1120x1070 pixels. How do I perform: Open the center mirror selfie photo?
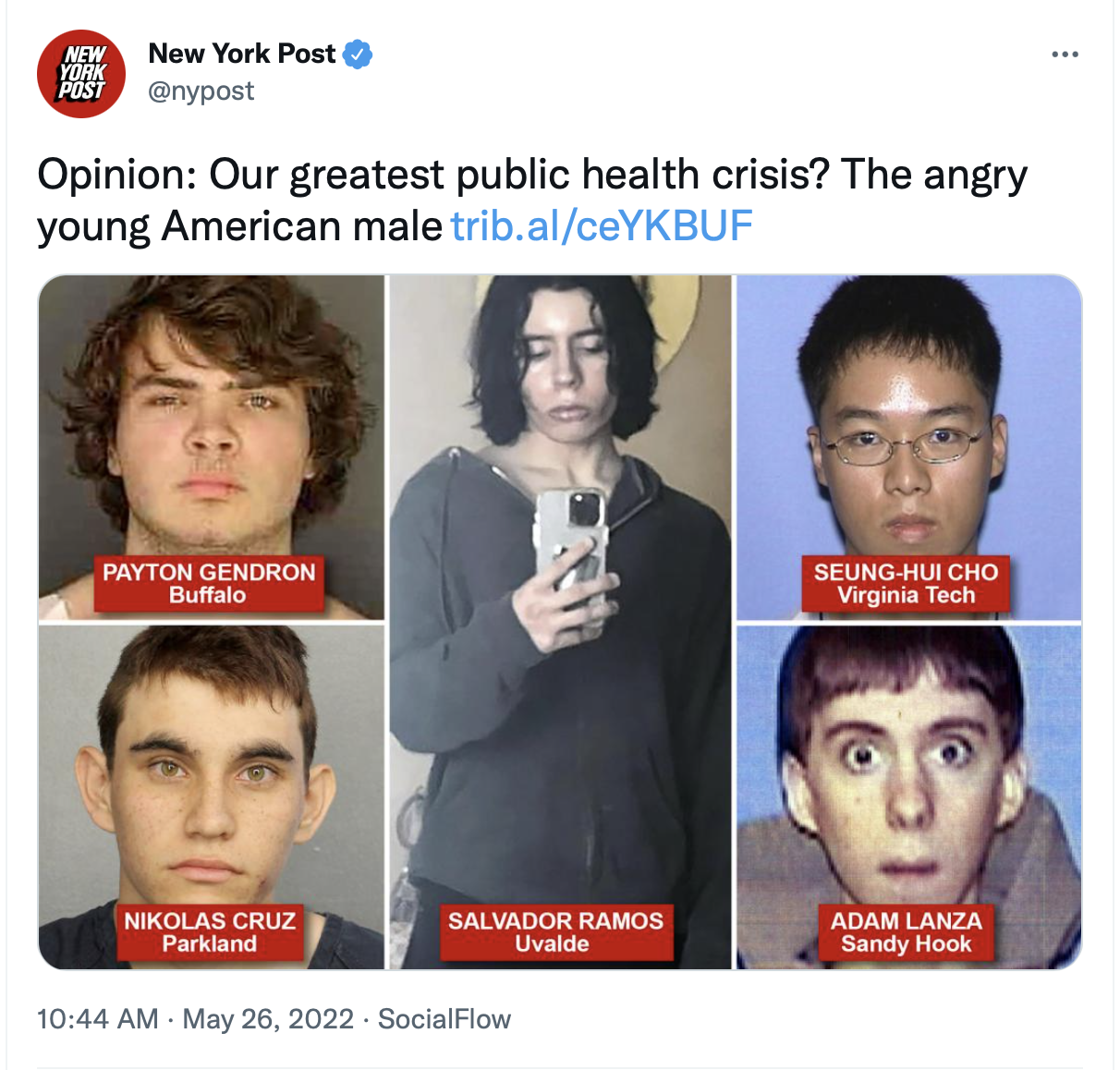560,622
